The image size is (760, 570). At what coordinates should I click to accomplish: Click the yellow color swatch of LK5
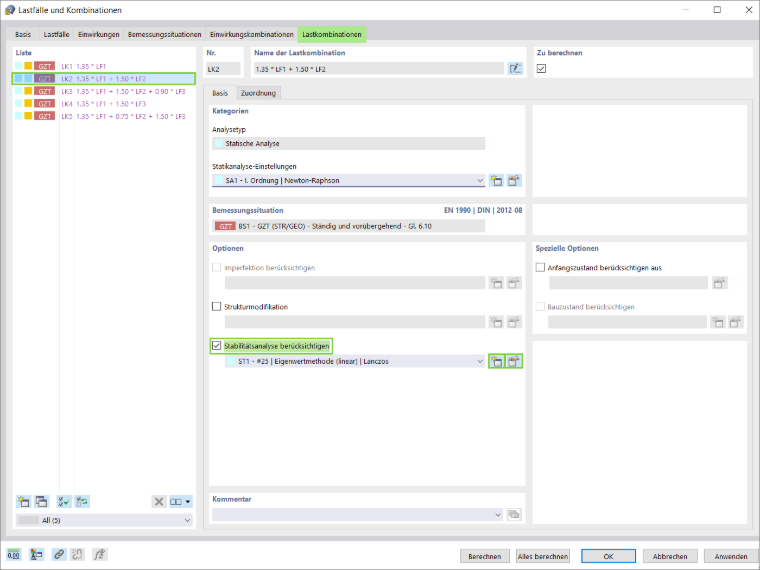coord(28,116)
